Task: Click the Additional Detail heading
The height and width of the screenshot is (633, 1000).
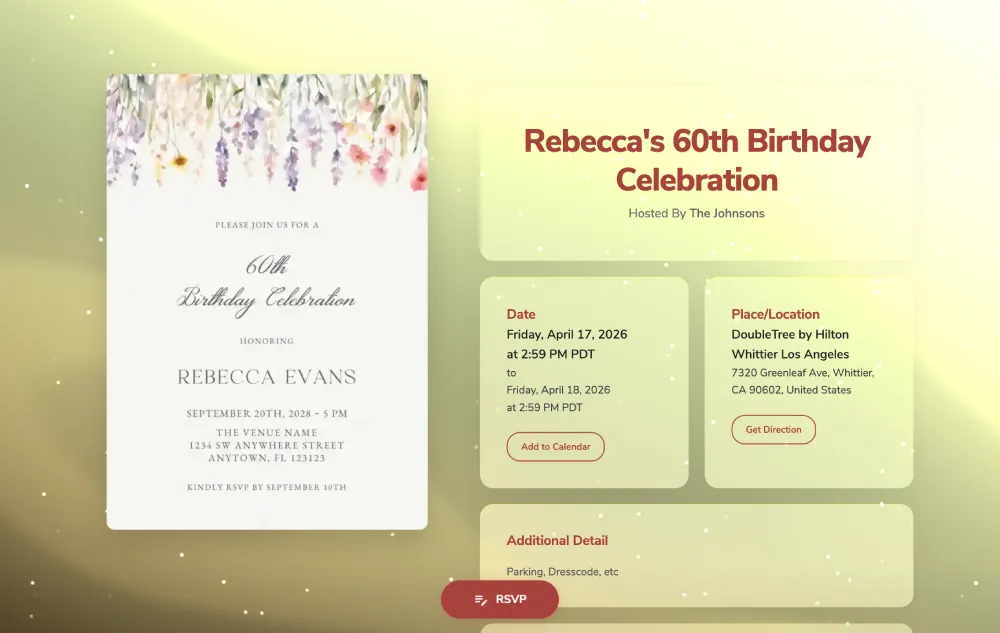Action: [557, 541]
